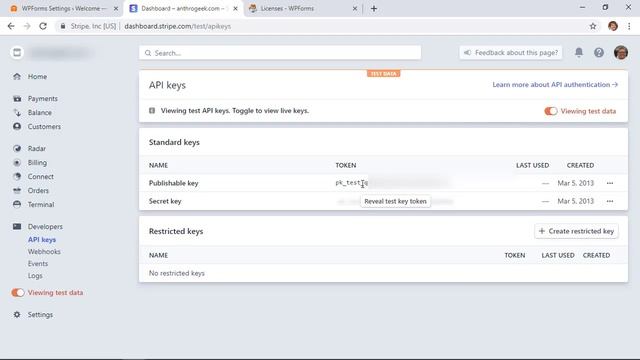Open the notifications bell
This screenshot has height=360, width=640.
[579, 53]
